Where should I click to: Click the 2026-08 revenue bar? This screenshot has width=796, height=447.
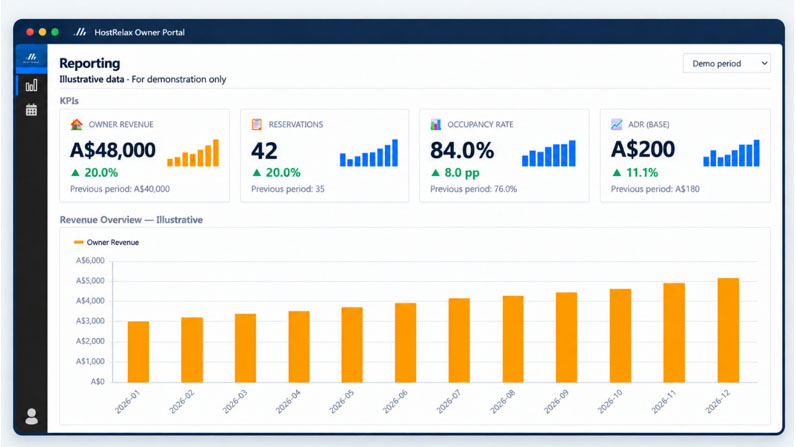pyautogui.click(x=513, y=339)
